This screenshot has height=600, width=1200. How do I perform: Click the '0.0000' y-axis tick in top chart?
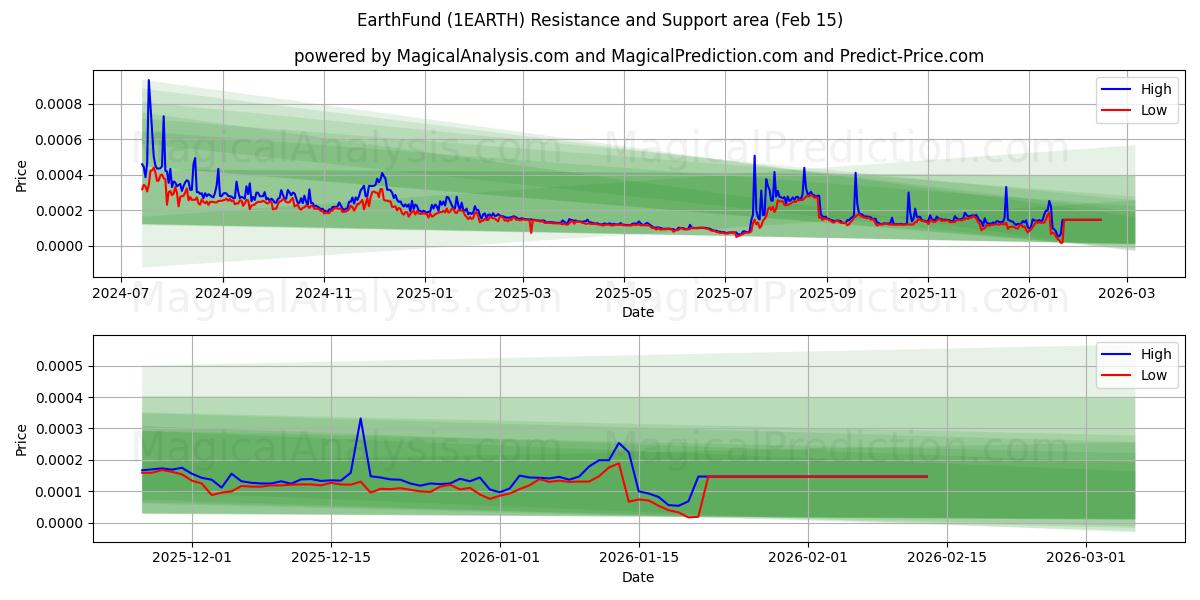[x=62, y=246]
